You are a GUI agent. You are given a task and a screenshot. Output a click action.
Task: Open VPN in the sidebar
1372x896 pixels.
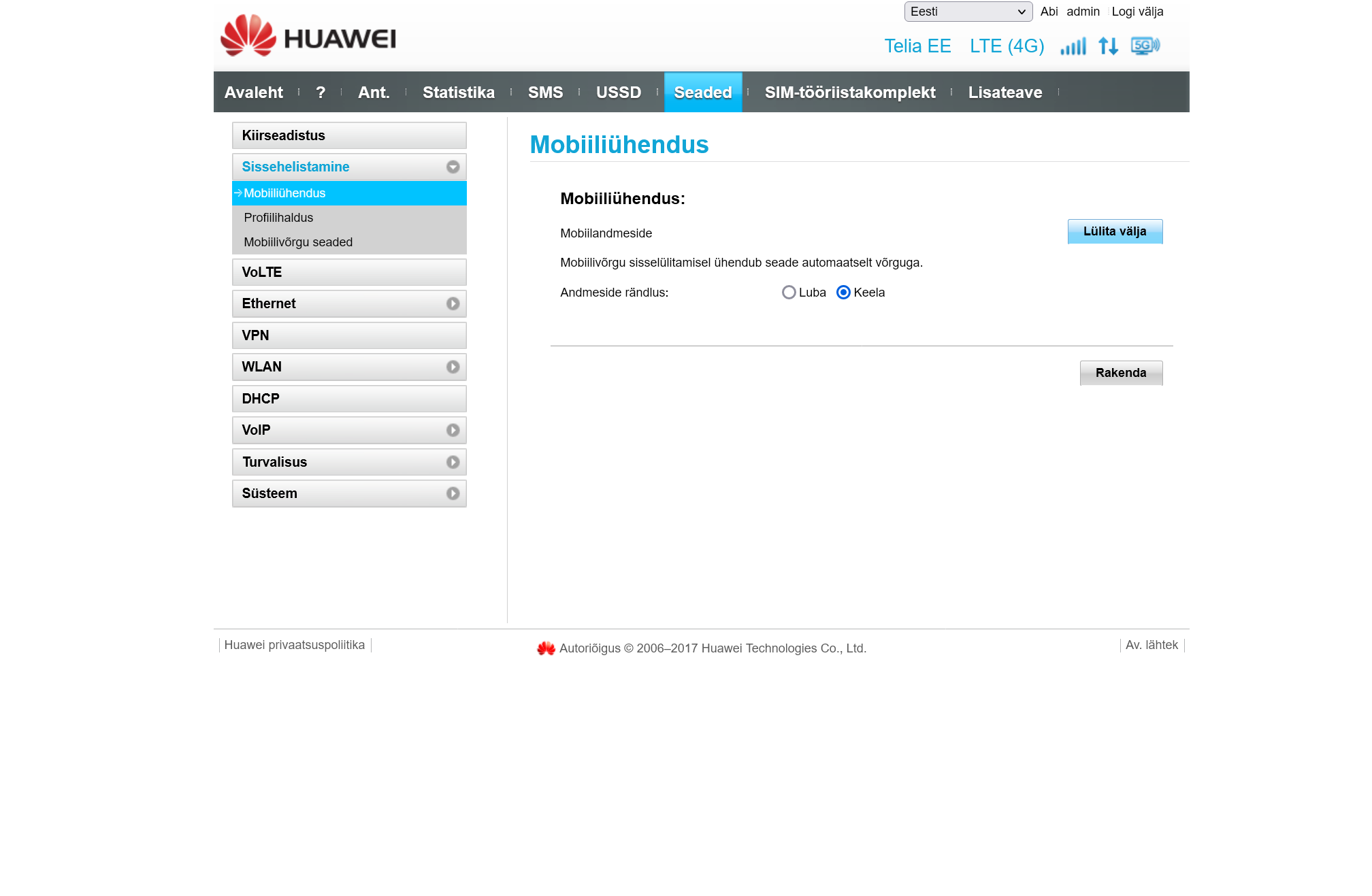tap(349, 335)
